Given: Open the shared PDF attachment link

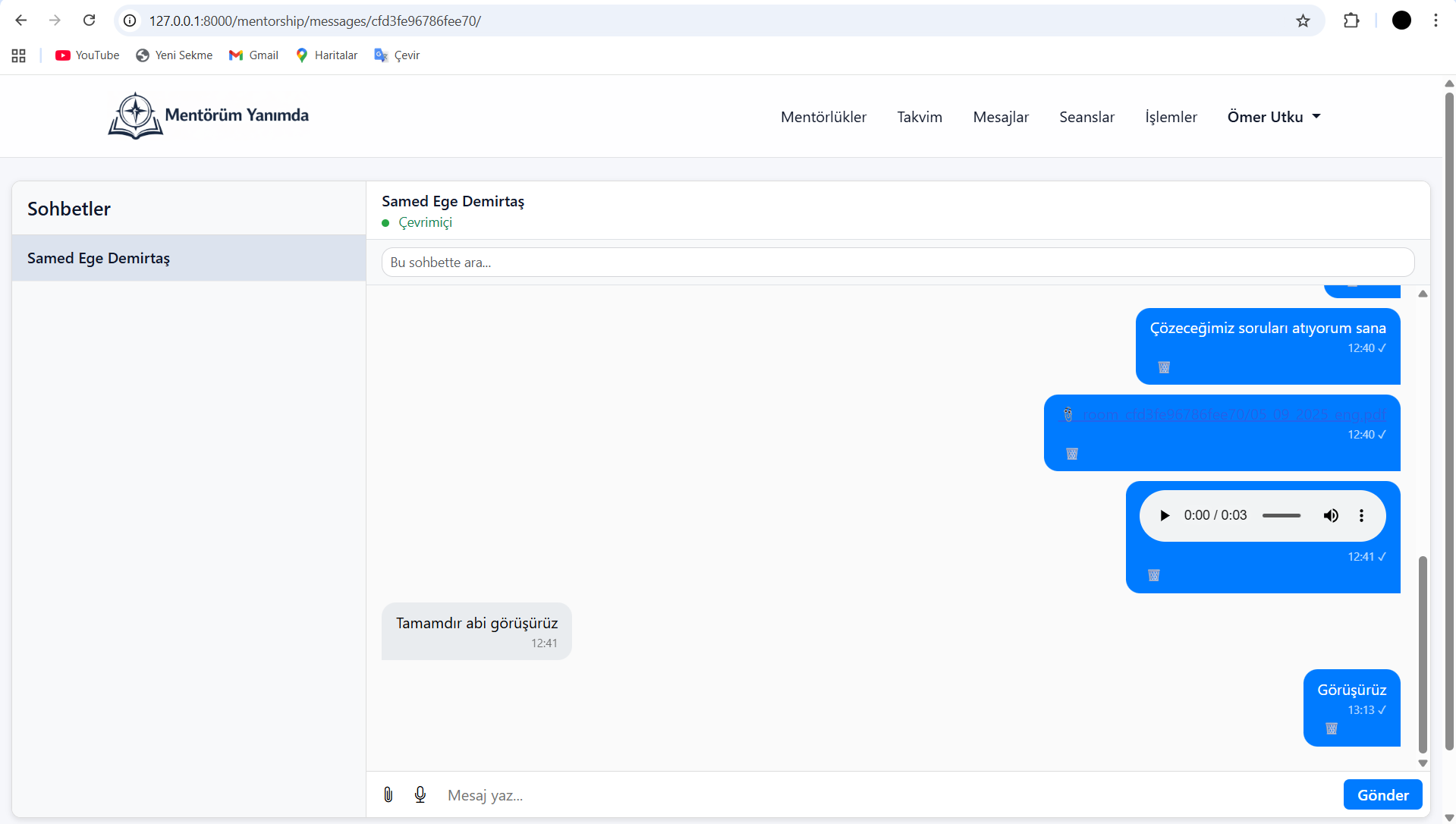Looking at the screenshot, I should click(1233, 414).
